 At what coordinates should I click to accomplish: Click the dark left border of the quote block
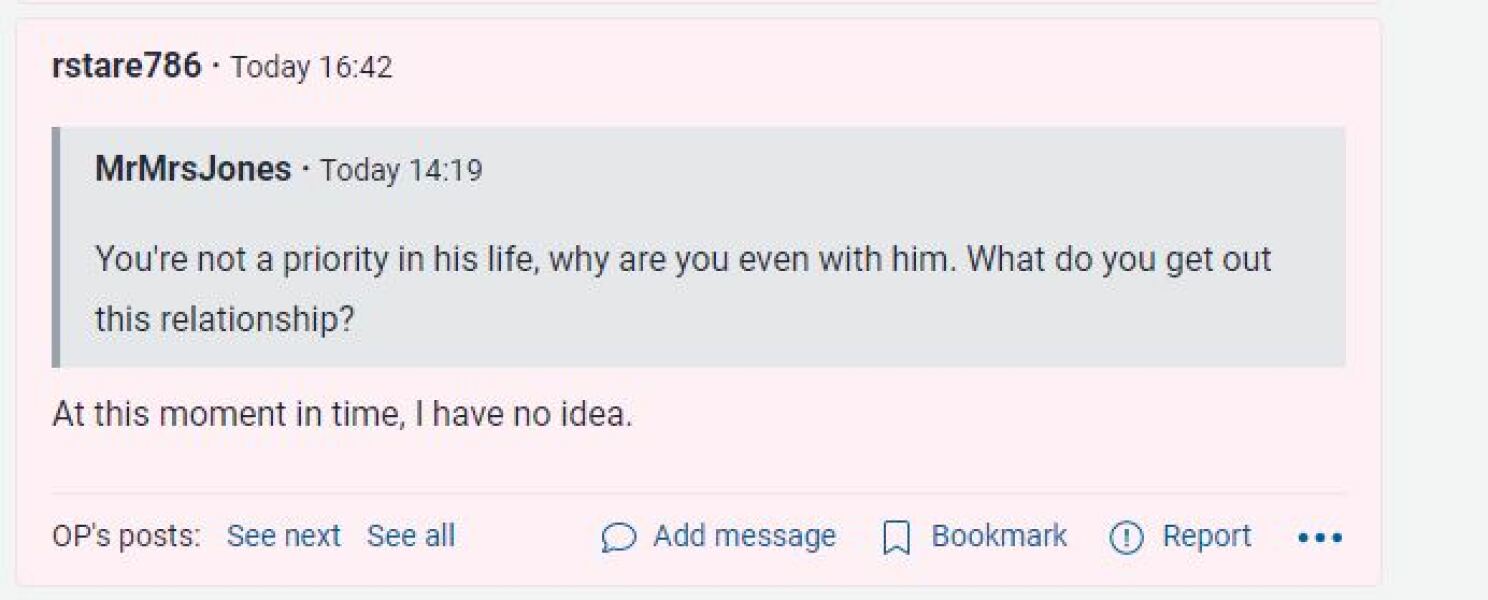coord(56,246)
